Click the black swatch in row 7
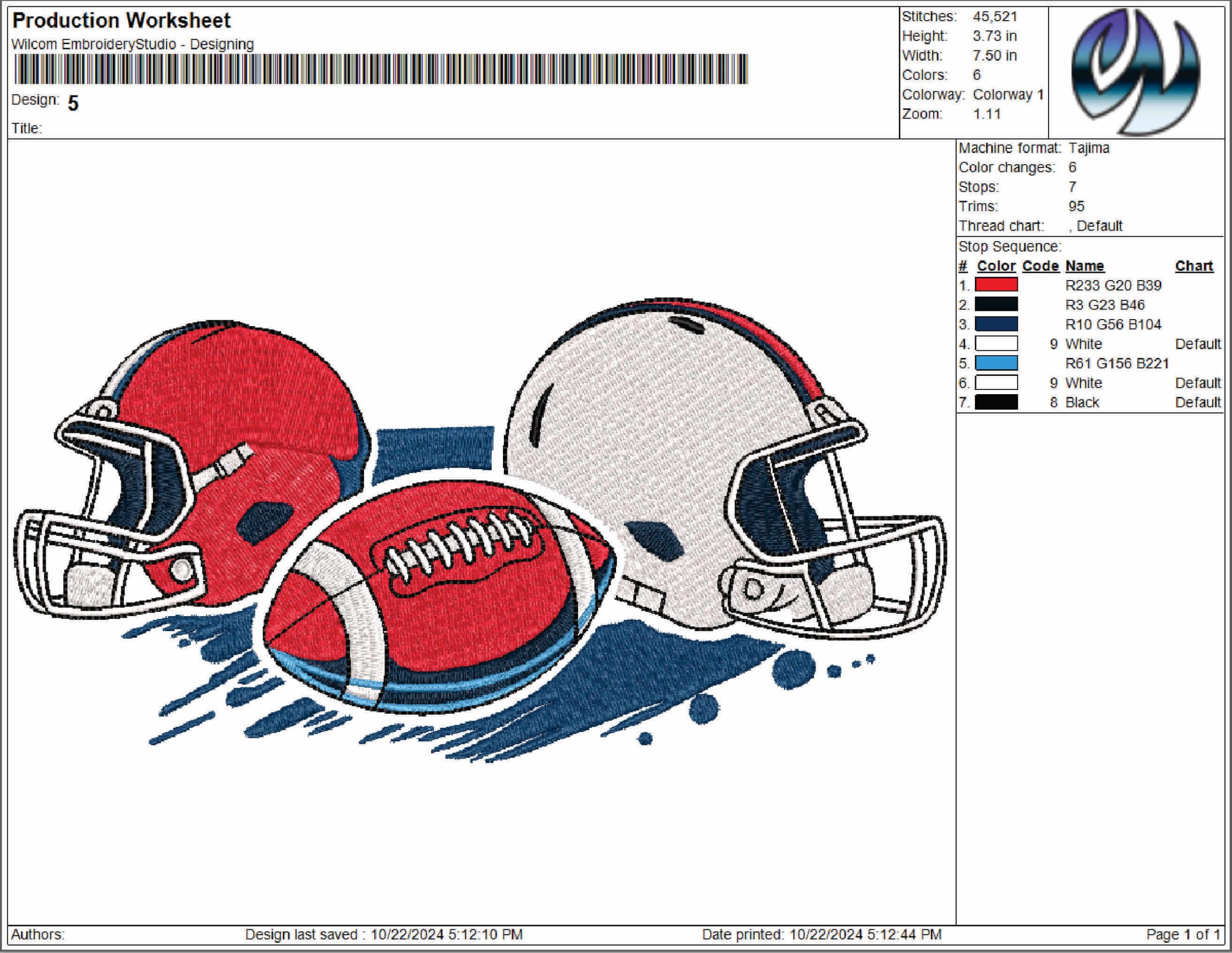This screenshot has width=1232, height=953. tap(996, 402)
